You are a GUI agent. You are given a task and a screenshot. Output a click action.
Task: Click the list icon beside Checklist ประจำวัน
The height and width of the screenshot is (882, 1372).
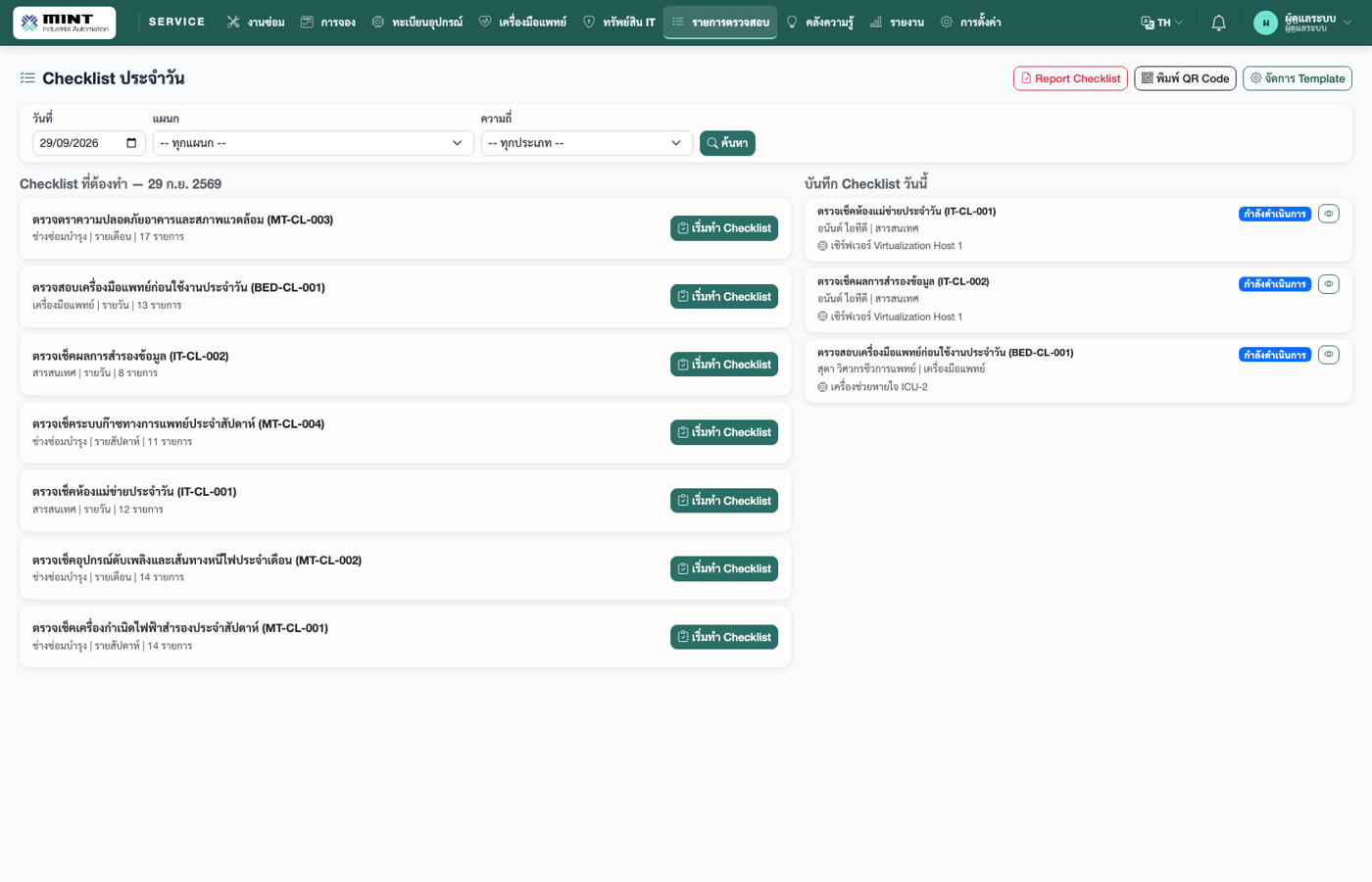[27, 78]
